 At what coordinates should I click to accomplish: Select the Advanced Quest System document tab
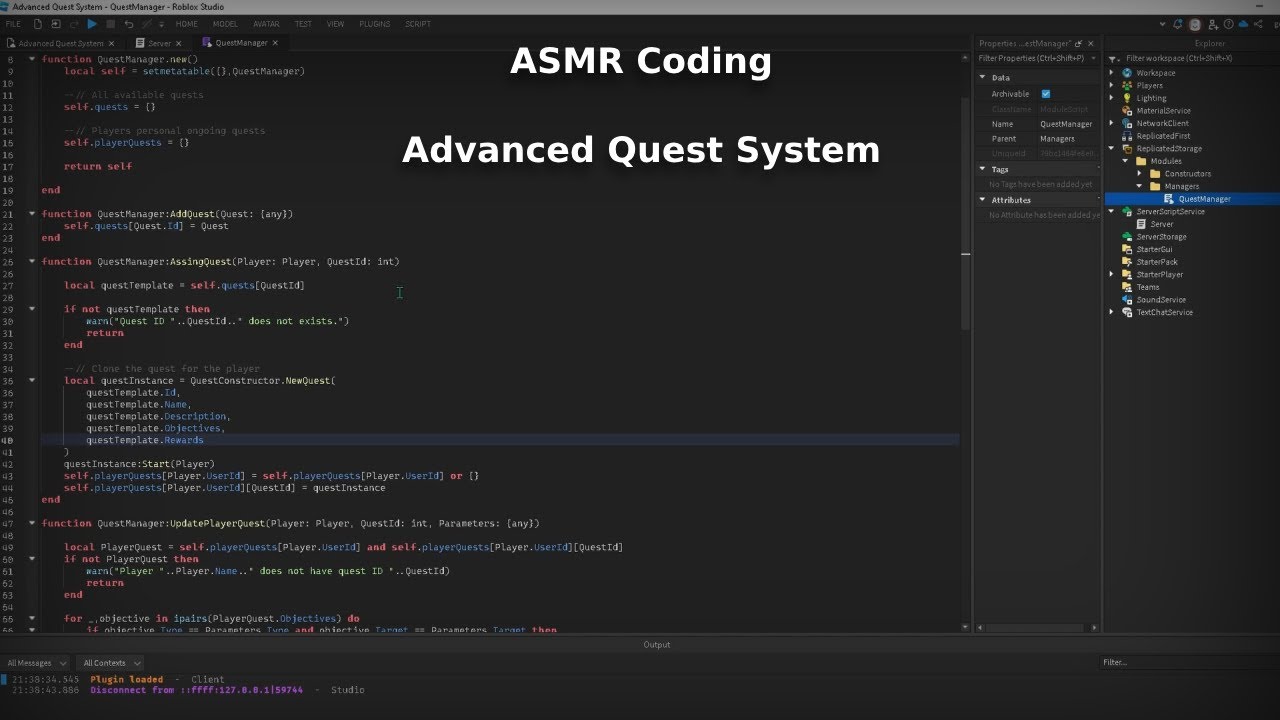[60, 43]
